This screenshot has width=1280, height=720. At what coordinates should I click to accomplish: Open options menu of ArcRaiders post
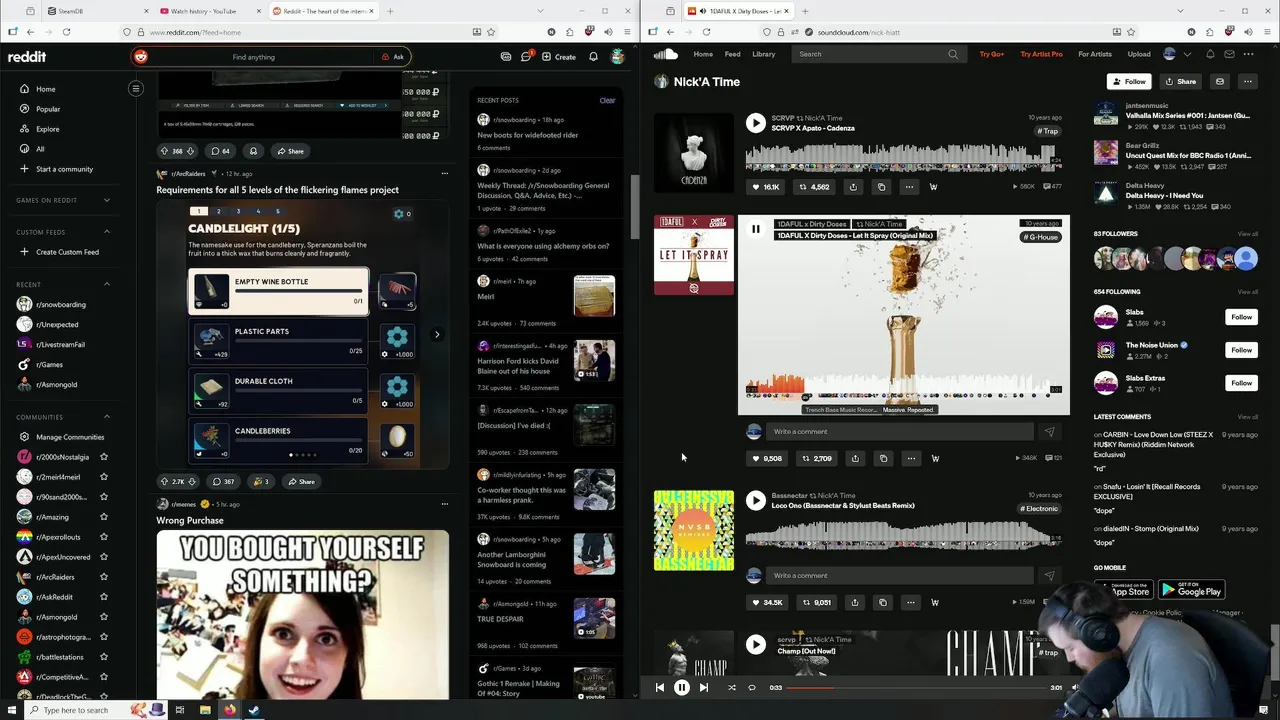[445, 173]
